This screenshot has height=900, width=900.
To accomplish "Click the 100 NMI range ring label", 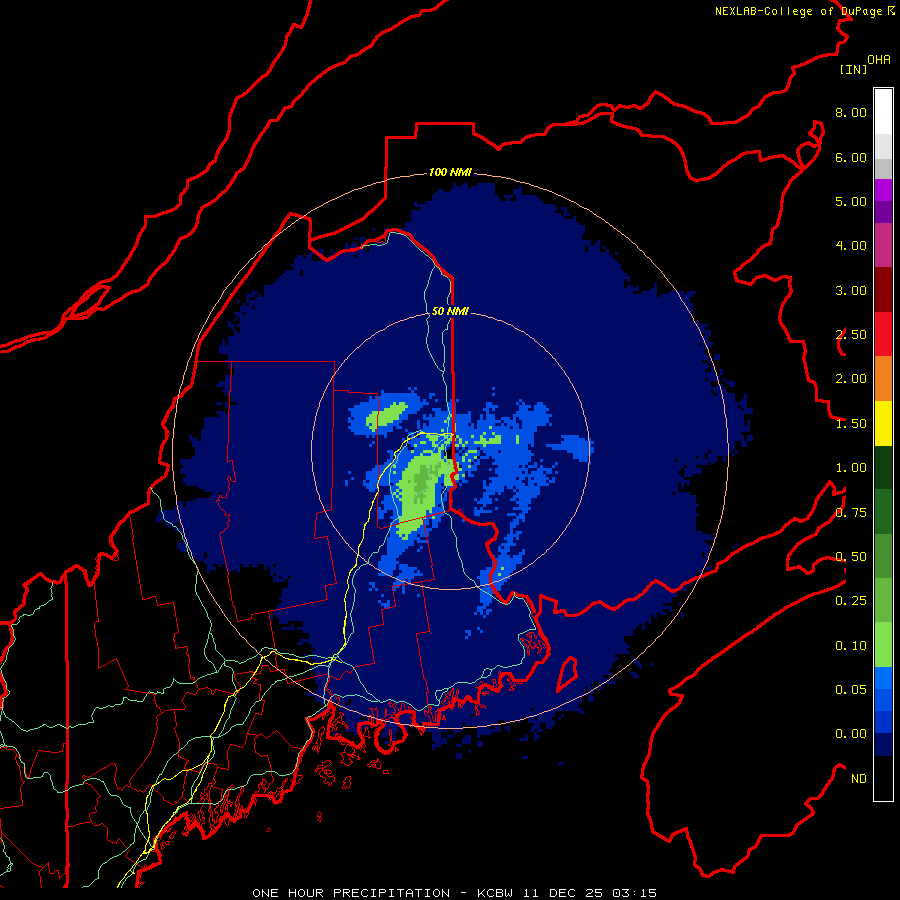I will tap(450, 172).
